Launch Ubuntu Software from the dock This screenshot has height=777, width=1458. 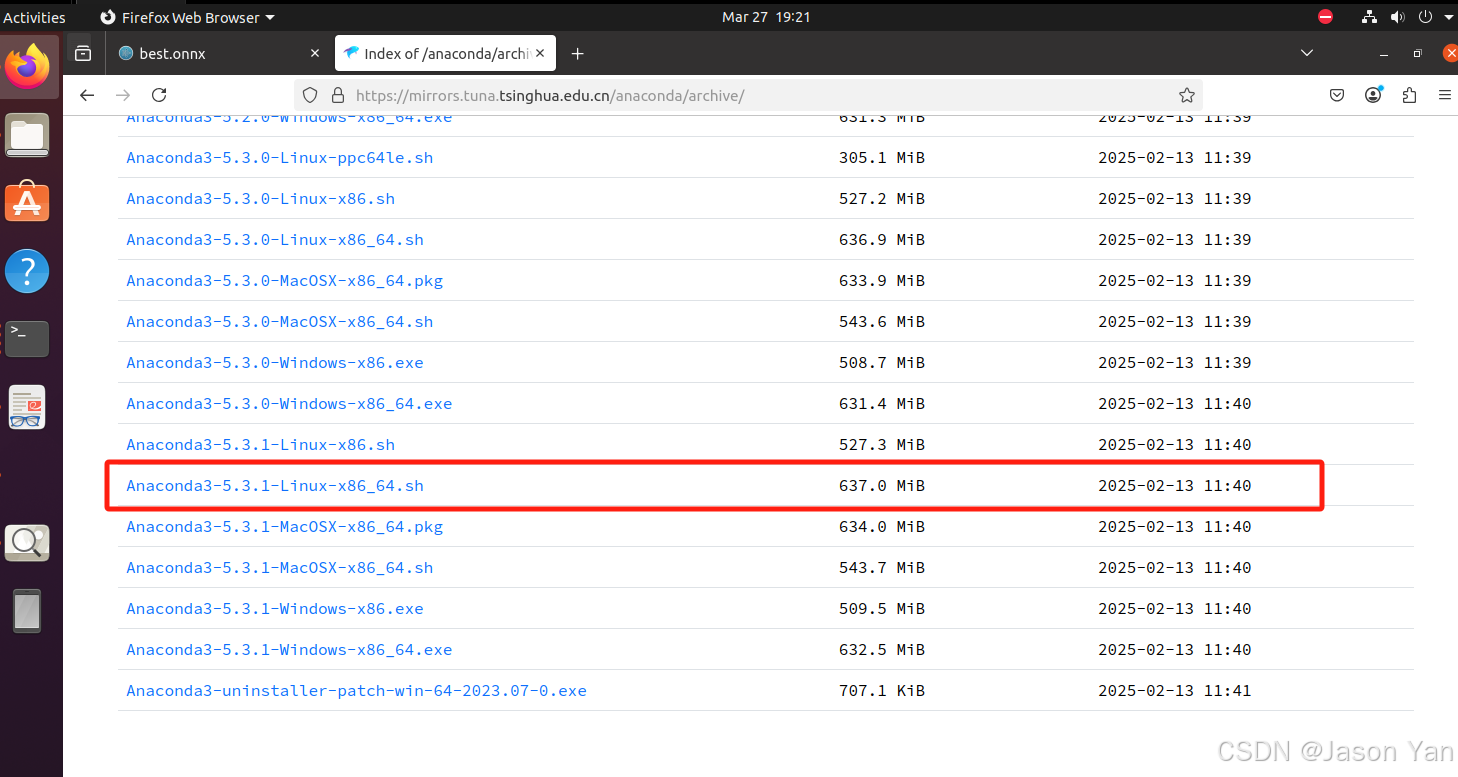pos(27,203)
